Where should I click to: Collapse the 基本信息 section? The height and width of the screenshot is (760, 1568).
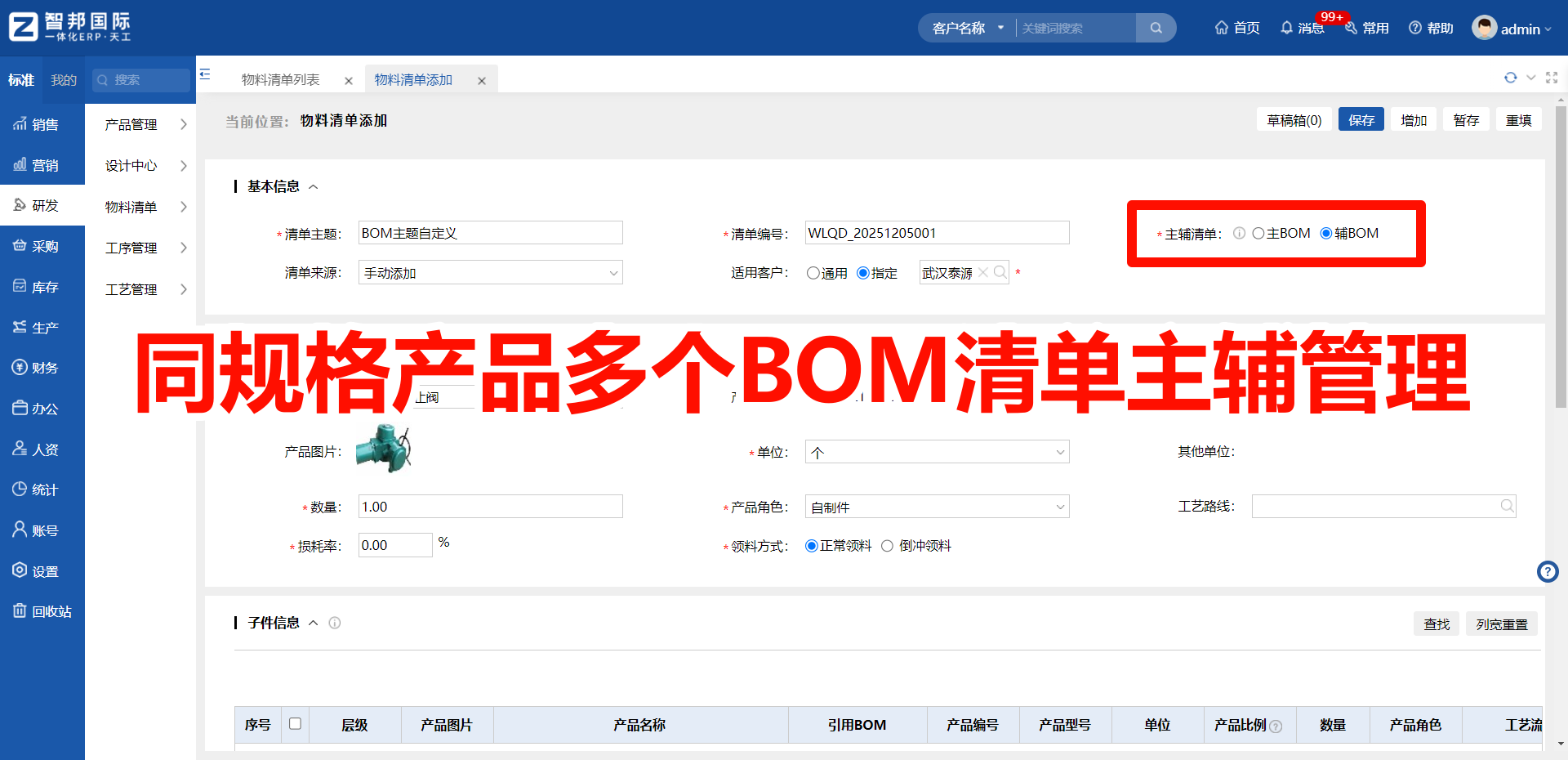click(x=314, y=186)
